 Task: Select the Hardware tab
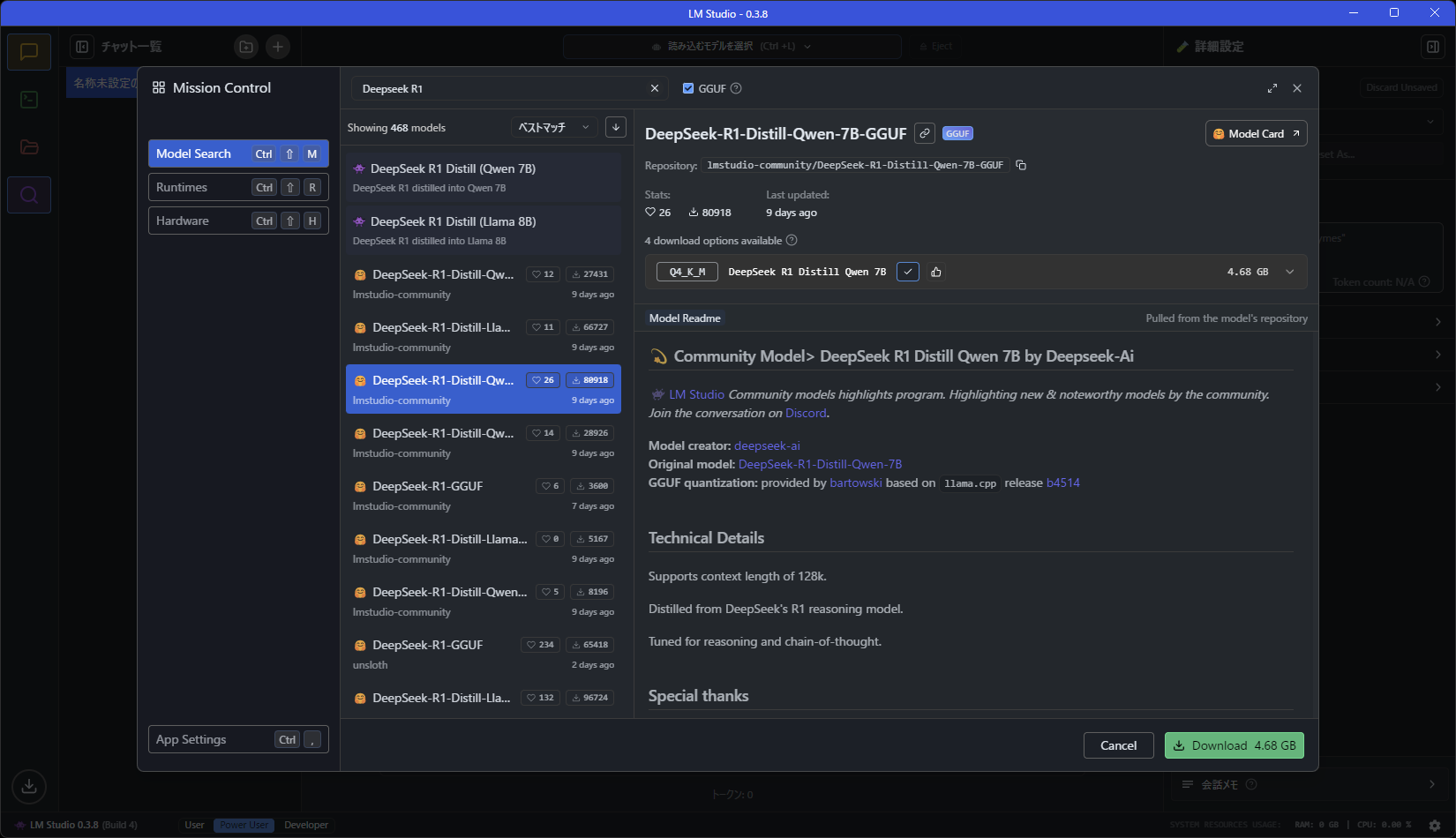(238, 221)
